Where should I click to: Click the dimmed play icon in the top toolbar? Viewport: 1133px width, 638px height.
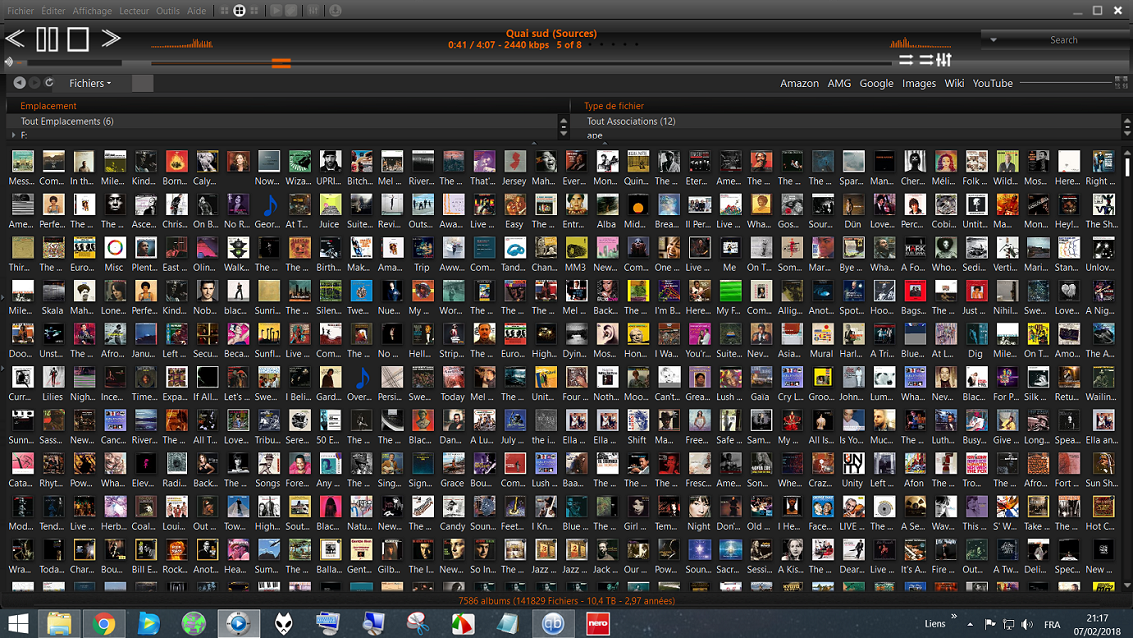point(276,11)
